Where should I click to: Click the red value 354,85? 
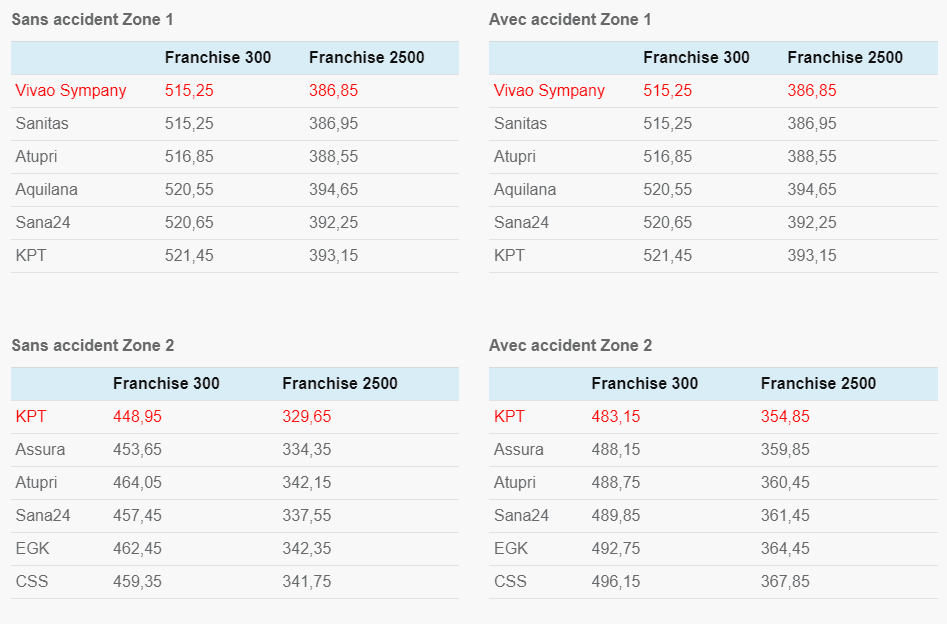(785, 417)
